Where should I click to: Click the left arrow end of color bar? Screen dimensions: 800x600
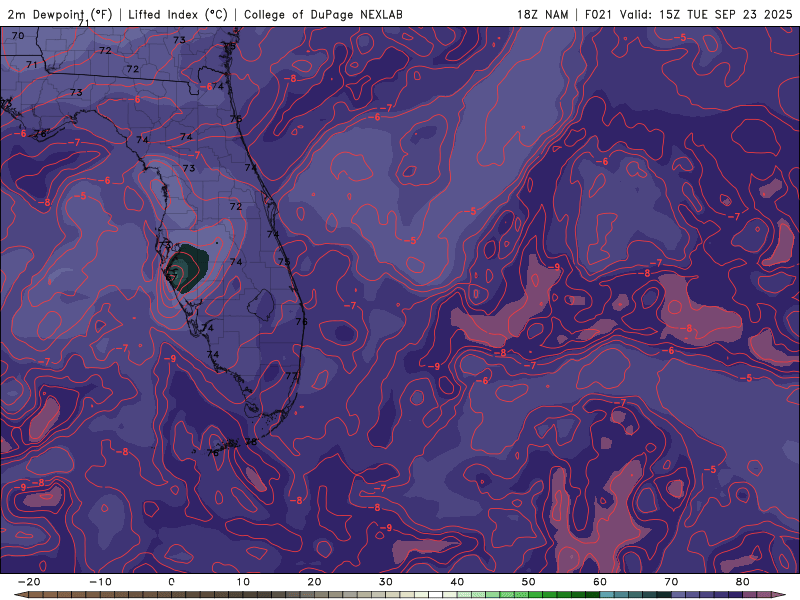coord(19,595)
